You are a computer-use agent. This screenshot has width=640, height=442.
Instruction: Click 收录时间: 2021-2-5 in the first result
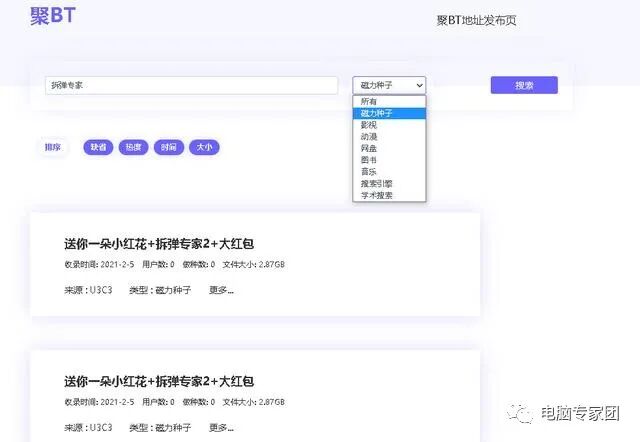point(99,264)
